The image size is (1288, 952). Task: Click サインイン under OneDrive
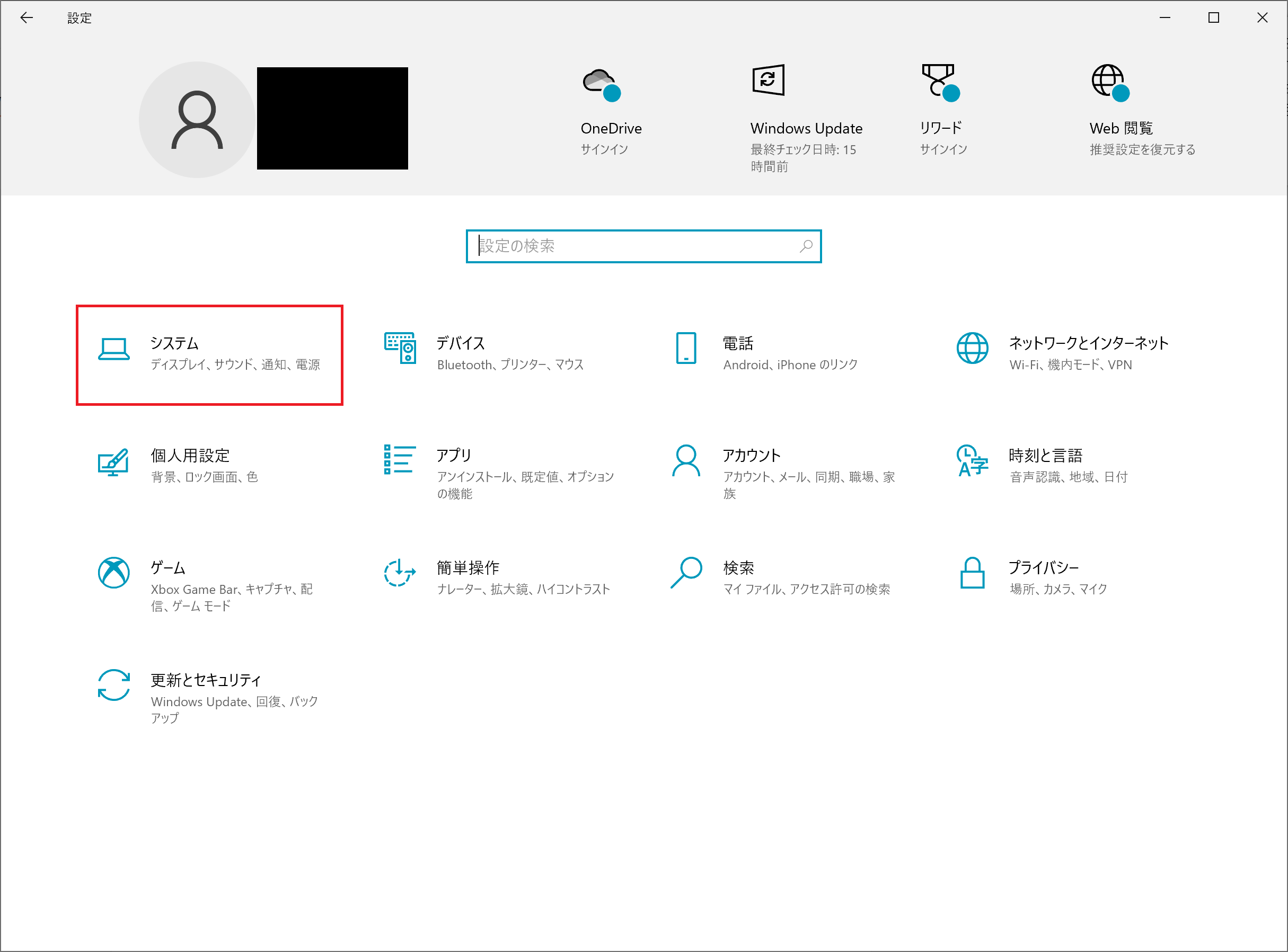pos(604,150)
